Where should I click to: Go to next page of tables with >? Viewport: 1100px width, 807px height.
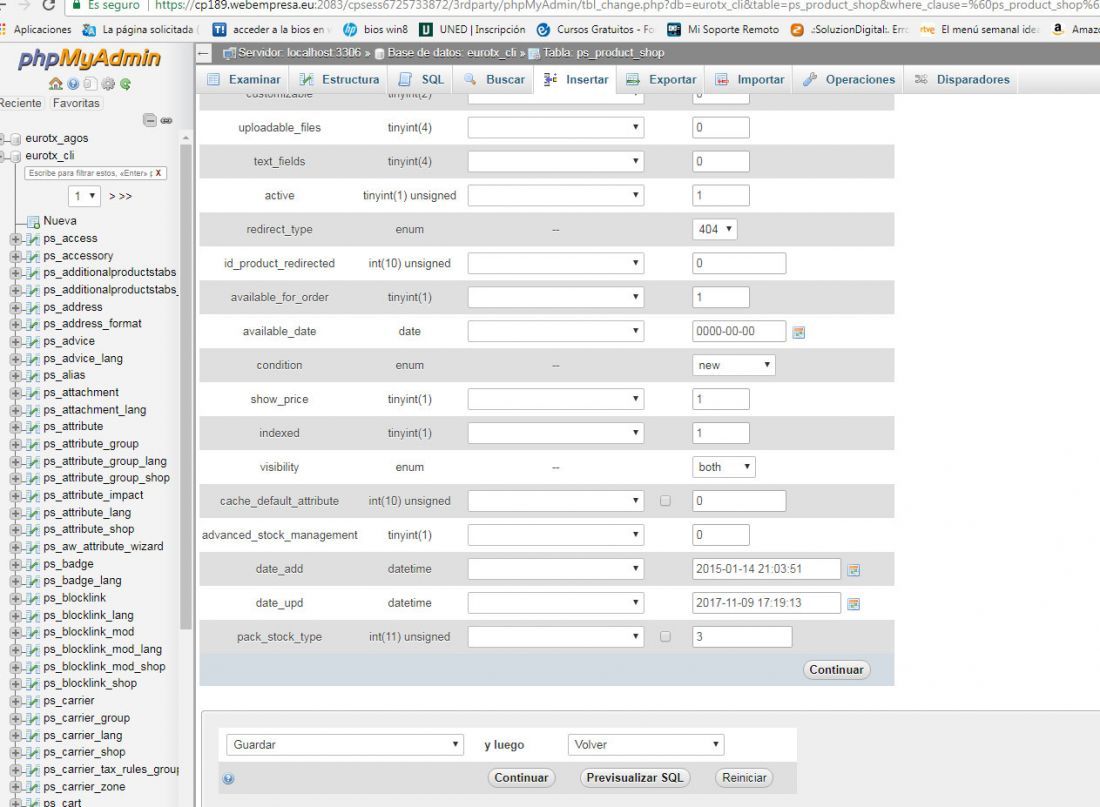point(112,196)
